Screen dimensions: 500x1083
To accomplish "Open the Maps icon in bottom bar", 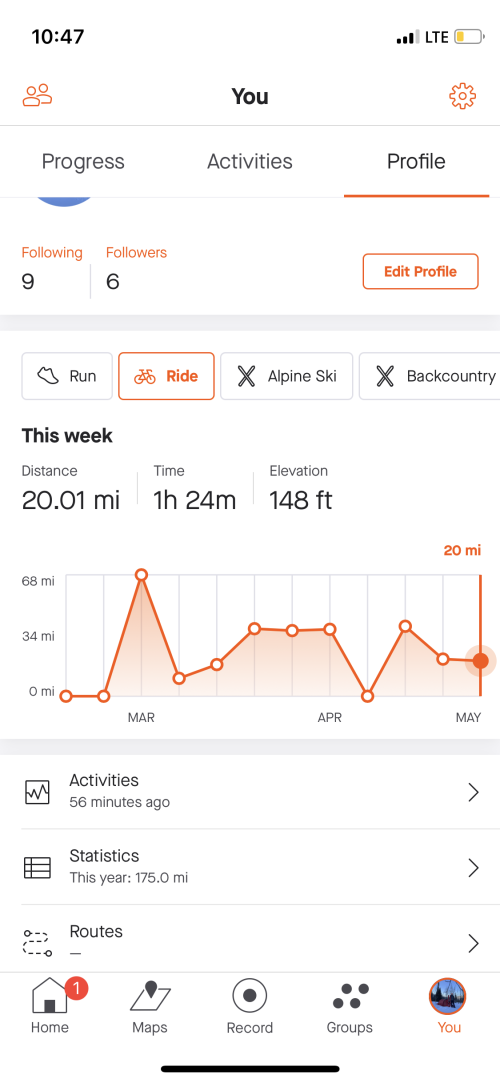I will (x=150, y=997).
